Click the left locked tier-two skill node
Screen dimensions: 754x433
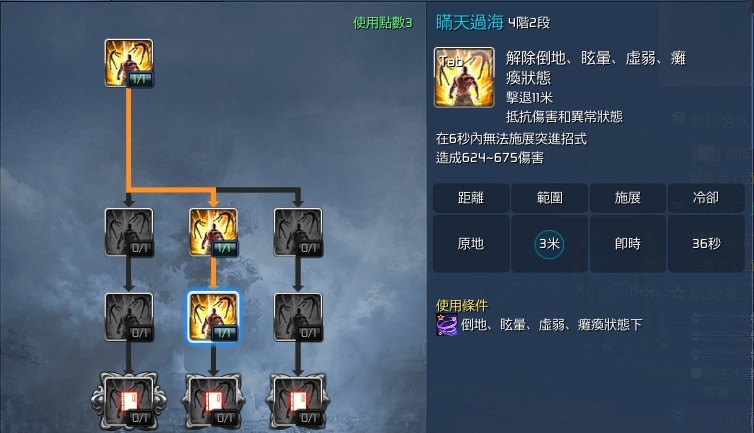(129, 232)
